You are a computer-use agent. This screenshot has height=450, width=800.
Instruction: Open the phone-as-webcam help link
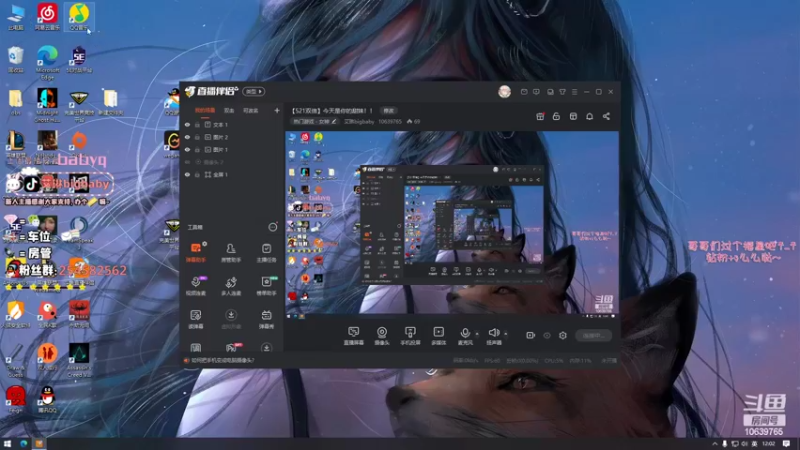point(223,360)
